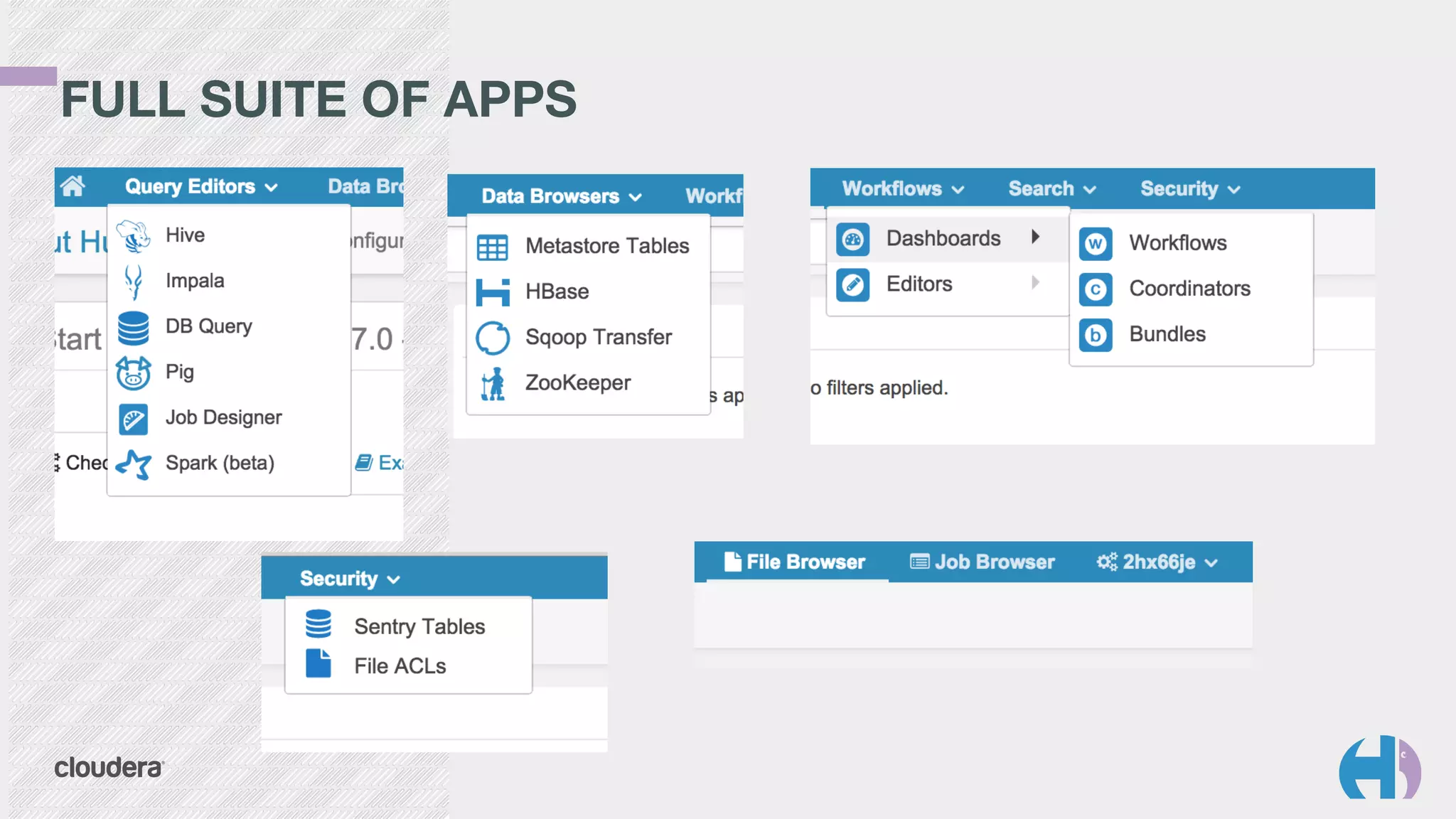Choose Workflows submenu item
The image size is (1456, 819).
pyautogui.click(x=1192, y=243)
